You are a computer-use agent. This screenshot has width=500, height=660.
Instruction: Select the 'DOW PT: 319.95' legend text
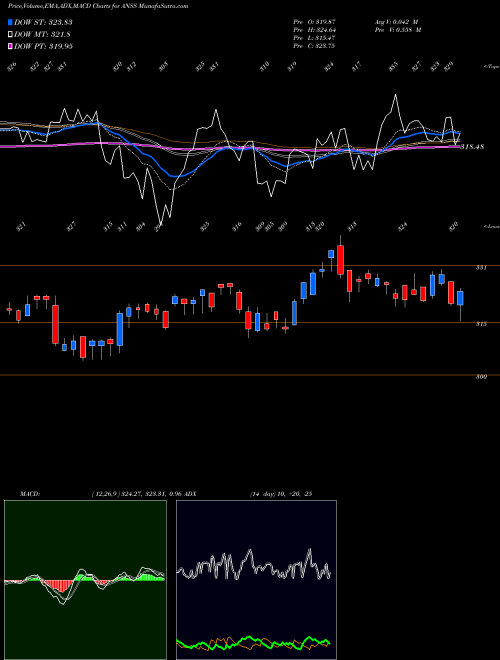tap(43, 46)
